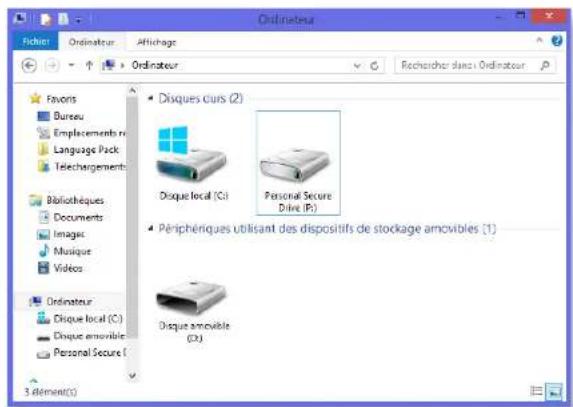This screenshot has height=407, width=573.
Task: Click the navigation pane scroll down arrow
Action: click(133, 375)
